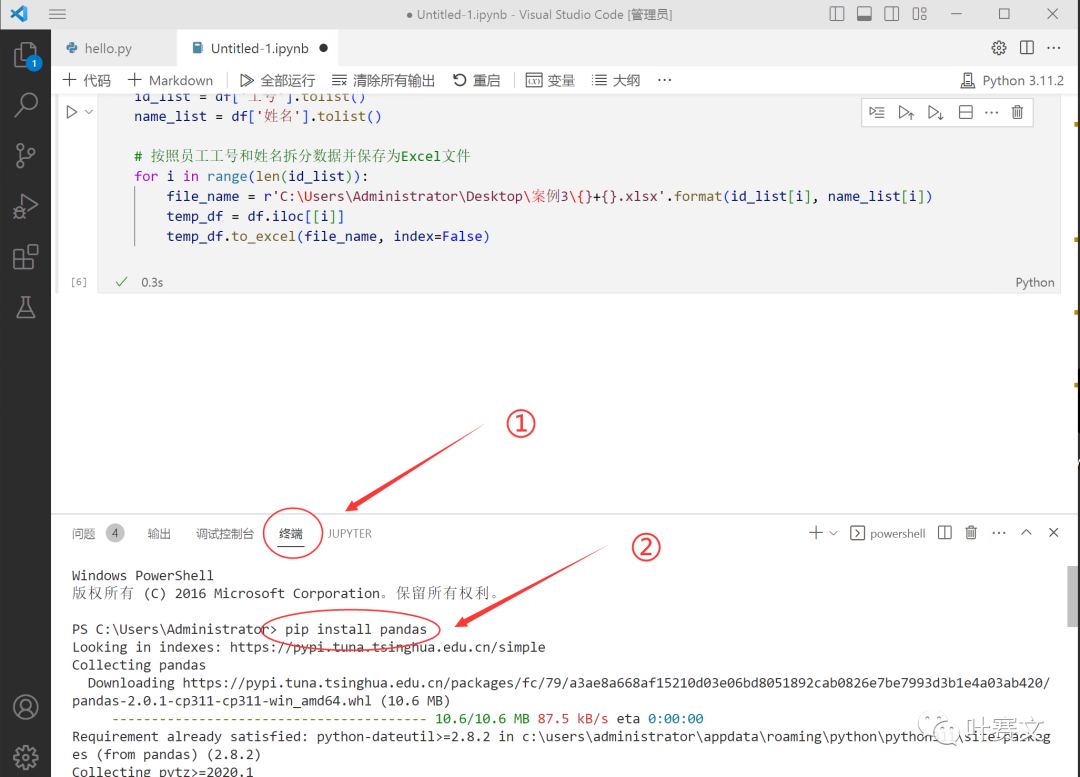Open the Run and Debug icon
Screen dimensions: 1080x777
[x=26, y=206]
